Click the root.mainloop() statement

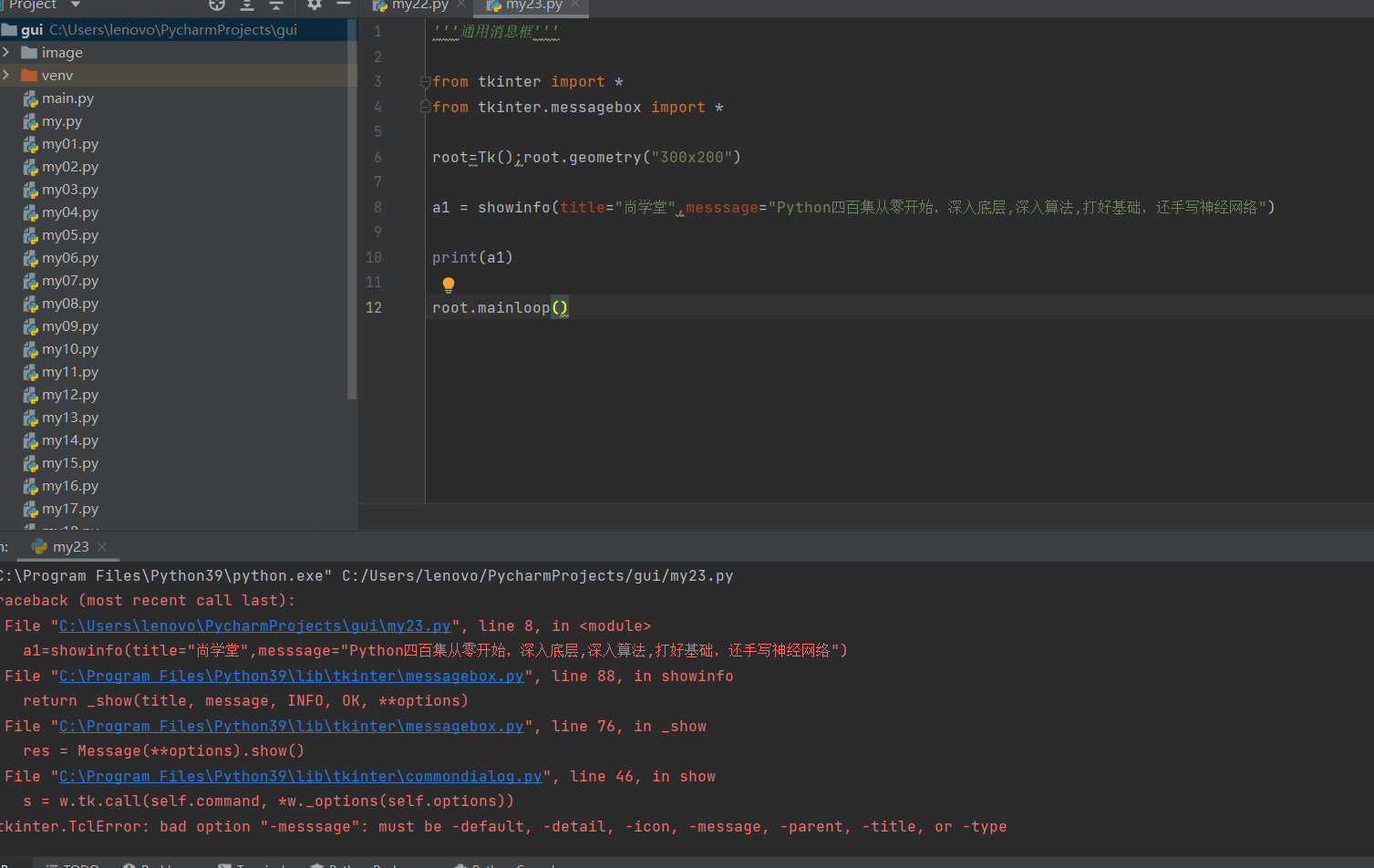pyautogui.click(x=501, y=307)
